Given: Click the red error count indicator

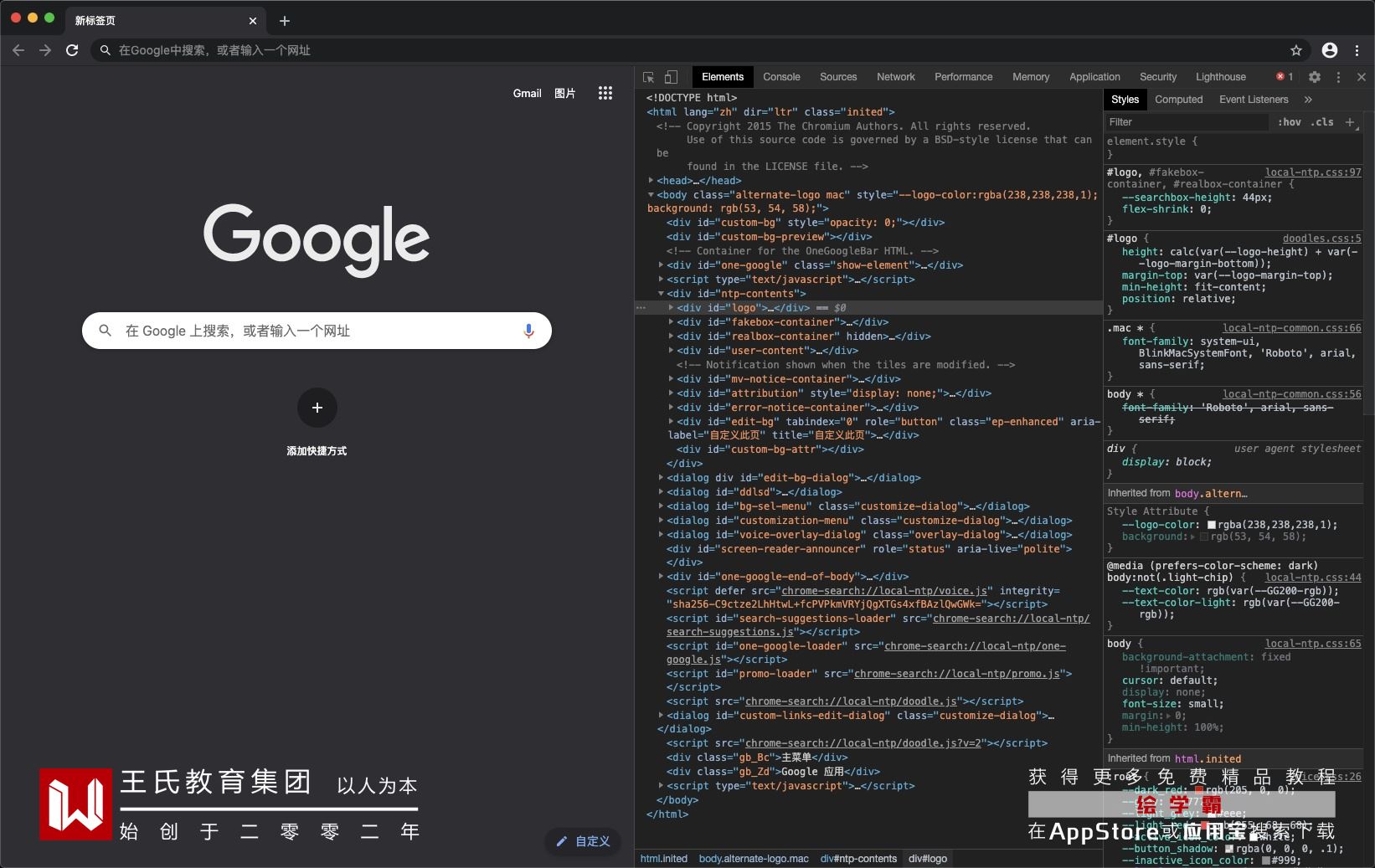Looking at the screenshot, I should [x=1285, y=77].
